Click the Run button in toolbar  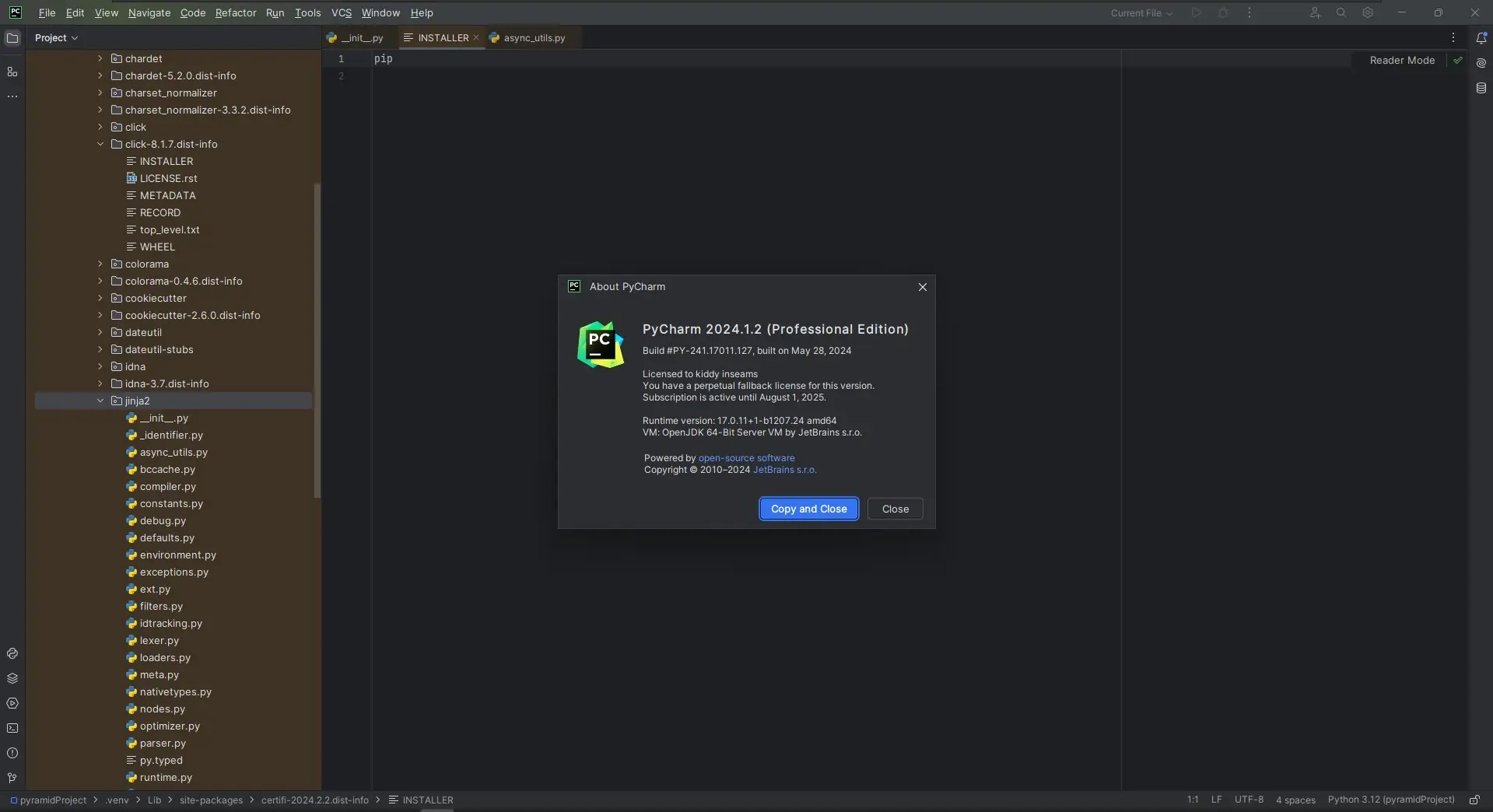click(1197, 12)
